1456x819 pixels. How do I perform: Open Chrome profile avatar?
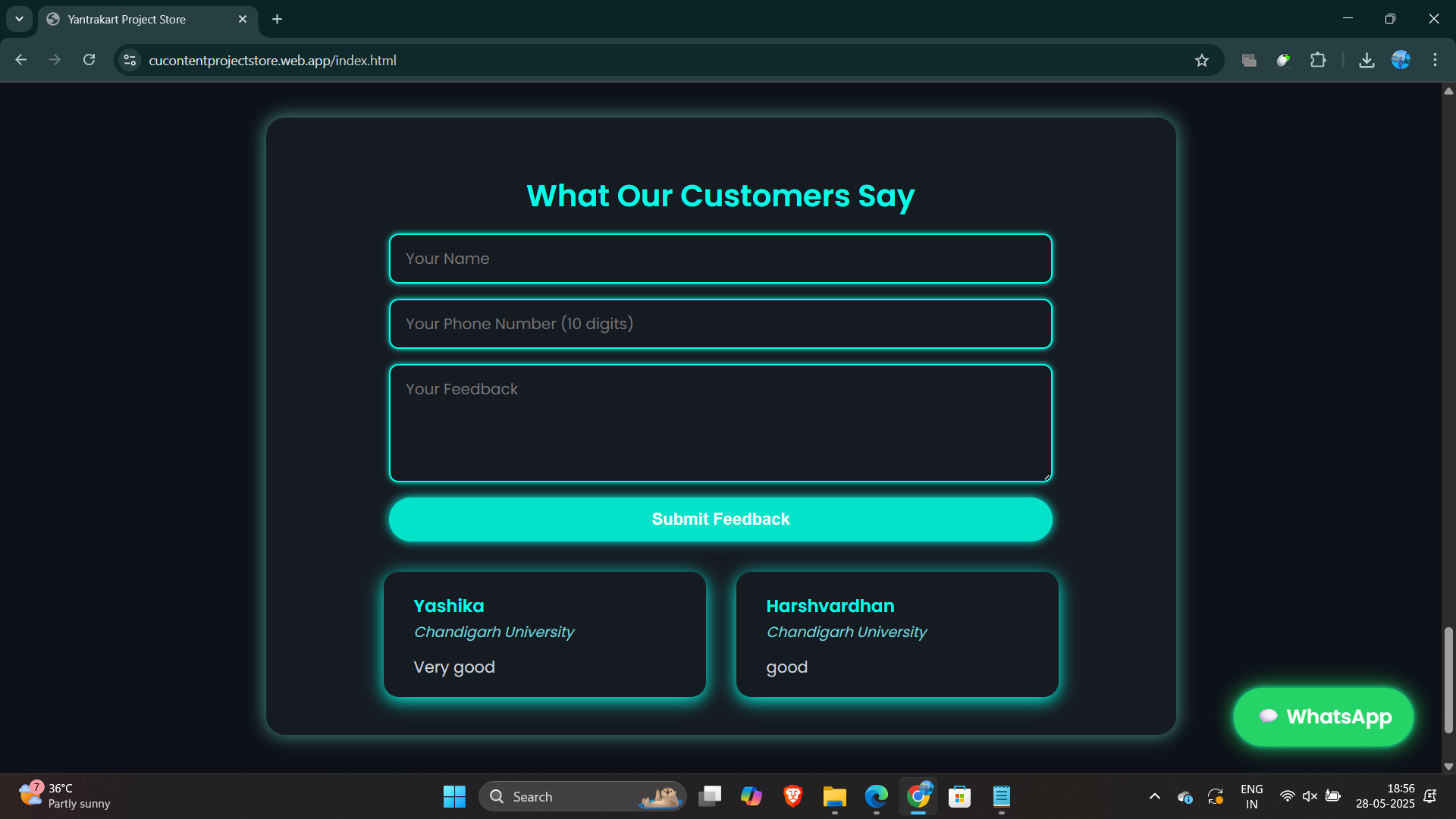(1401, 61)
